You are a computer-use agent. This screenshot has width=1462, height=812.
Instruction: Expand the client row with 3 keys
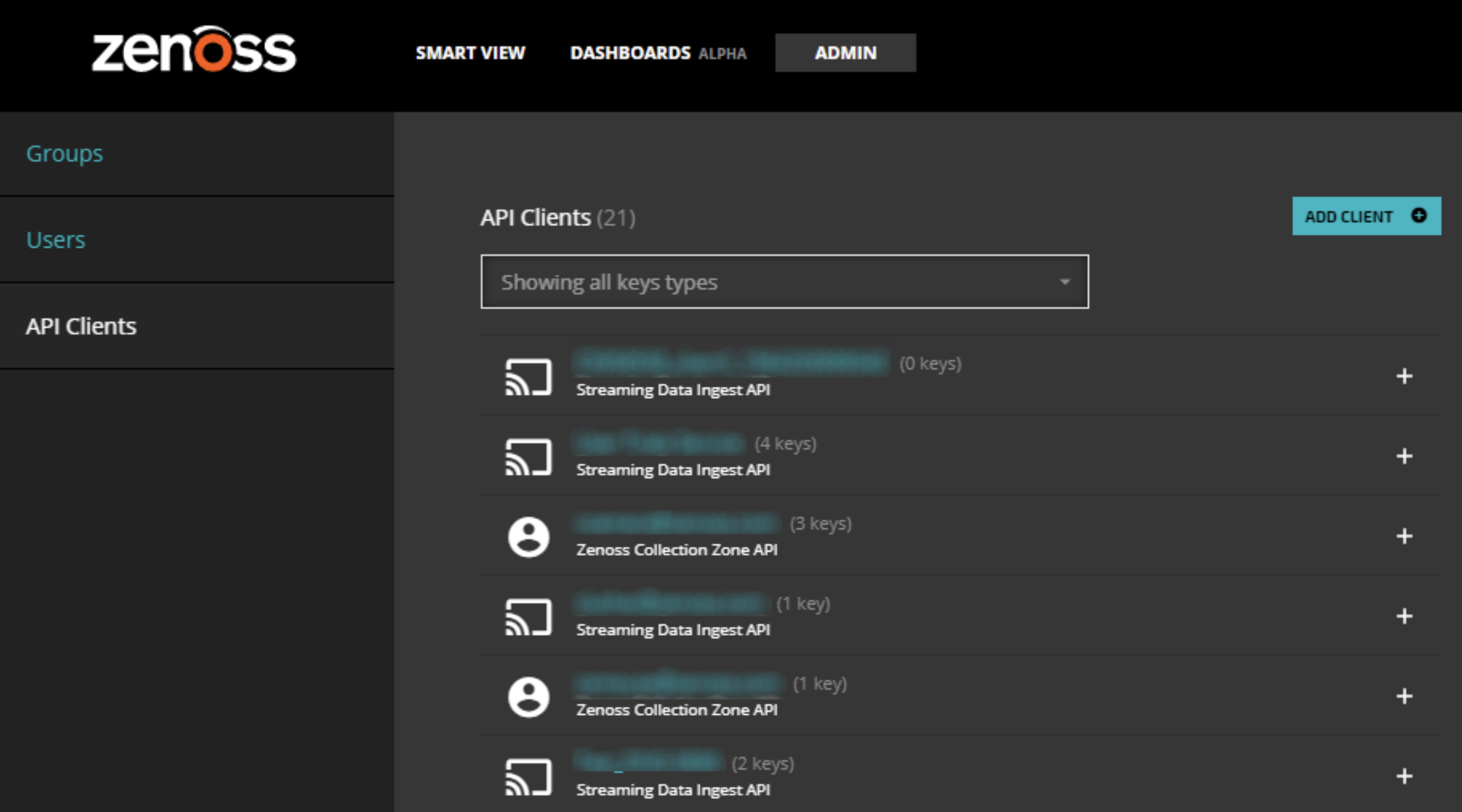tap(1404, 536)
